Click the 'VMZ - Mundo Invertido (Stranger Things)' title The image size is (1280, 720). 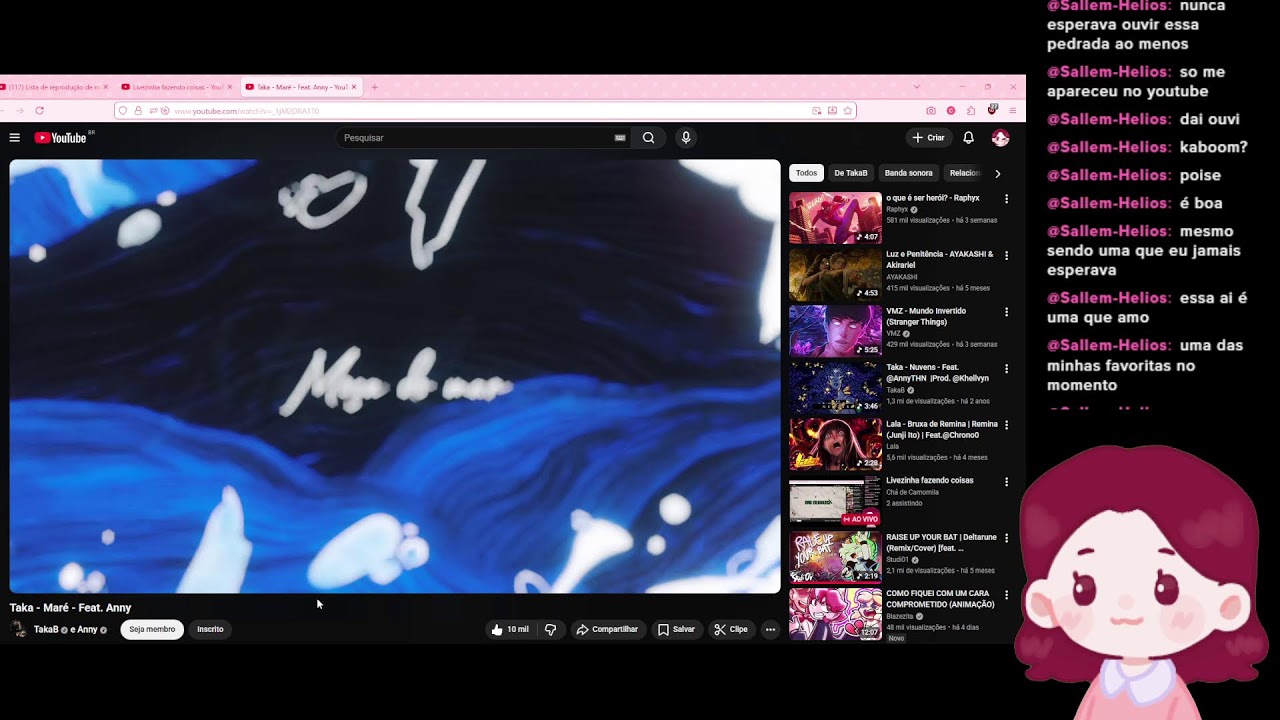[926, 317]
